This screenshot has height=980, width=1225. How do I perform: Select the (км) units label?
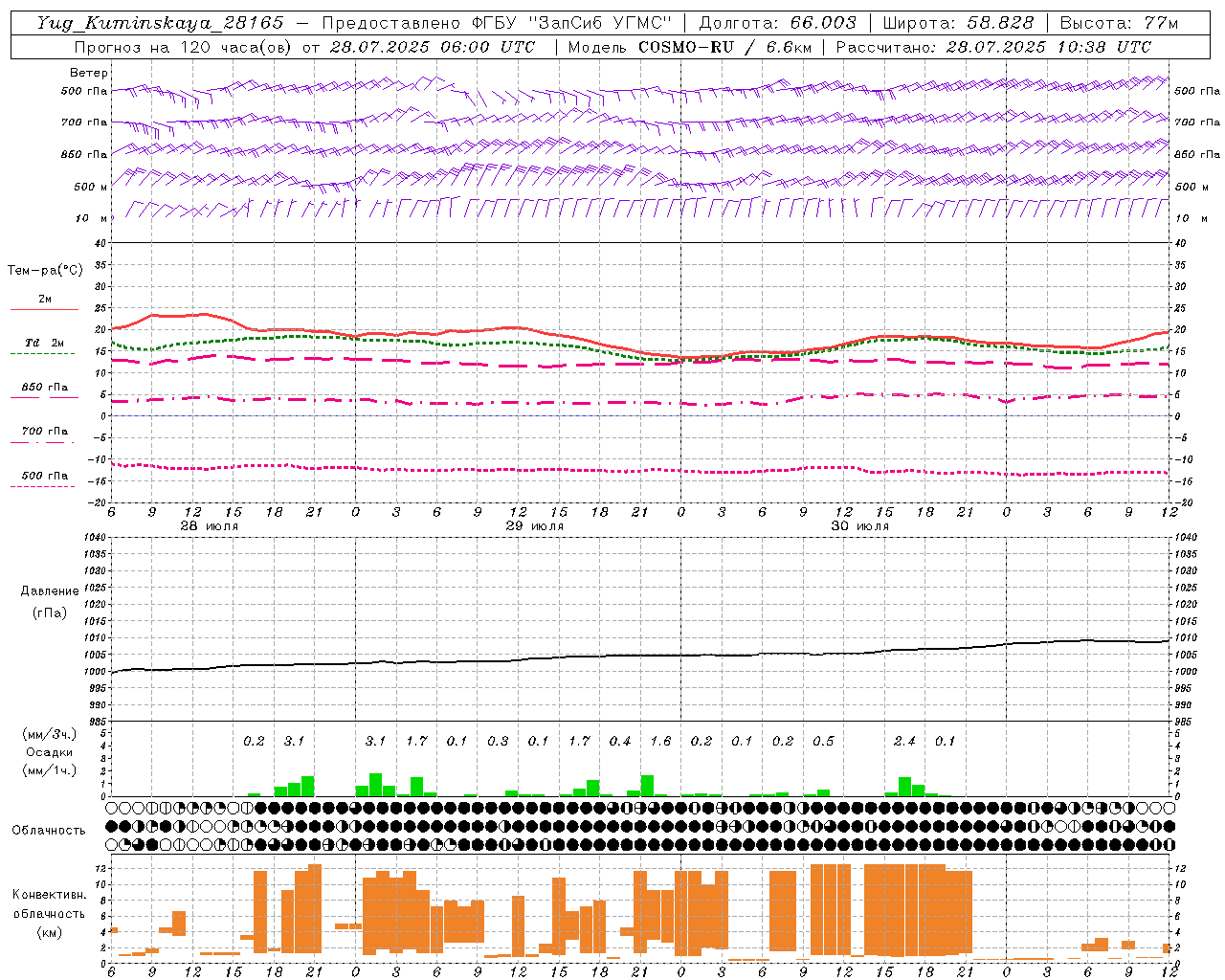coord(49,932)
